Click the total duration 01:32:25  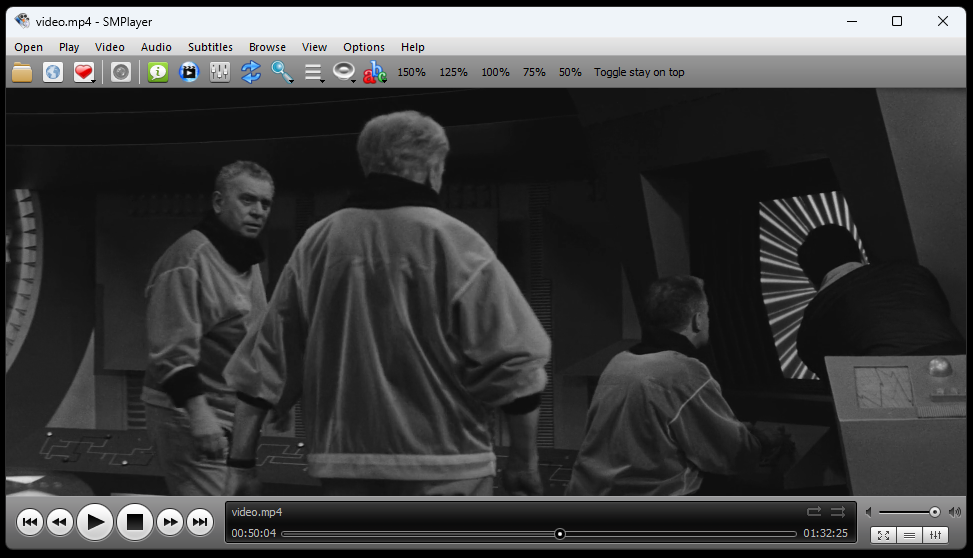point(825,533)
